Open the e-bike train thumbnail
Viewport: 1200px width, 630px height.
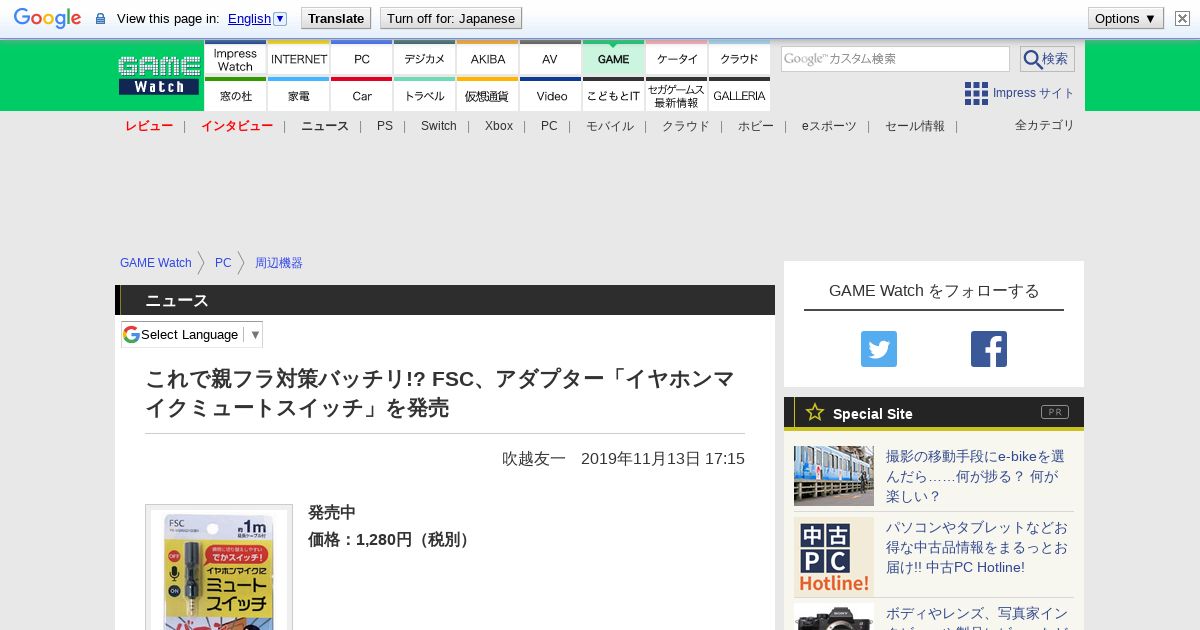click(x=834, y=476)
